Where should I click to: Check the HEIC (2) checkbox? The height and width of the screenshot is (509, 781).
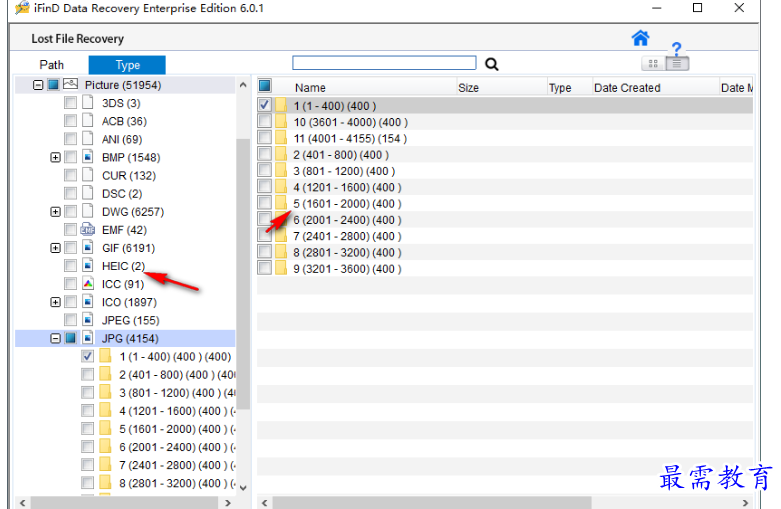70,266
